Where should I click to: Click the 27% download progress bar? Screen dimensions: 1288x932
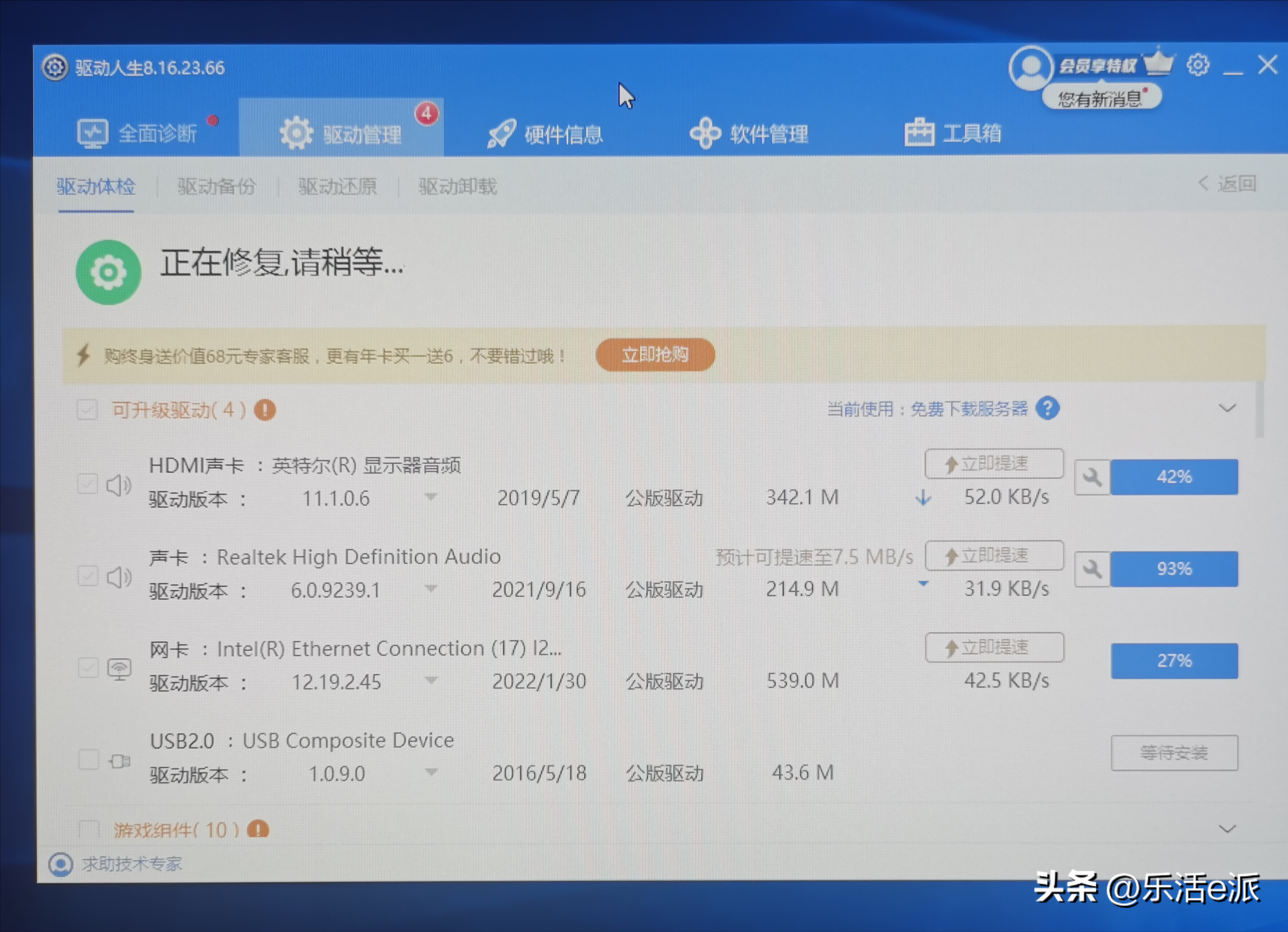(x=1174, y=661)
